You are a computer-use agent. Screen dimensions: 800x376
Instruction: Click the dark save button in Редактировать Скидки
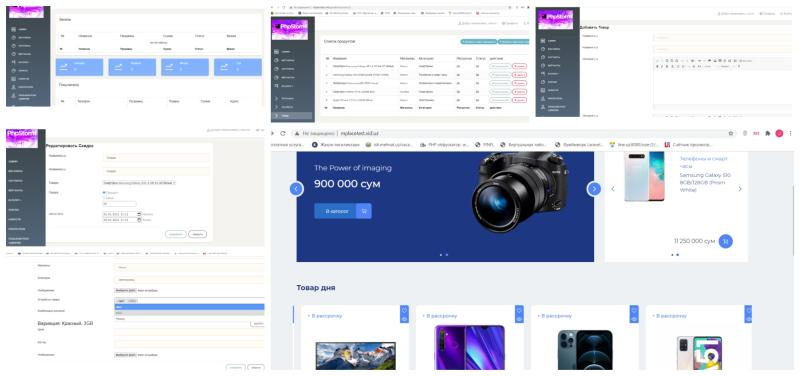coord(197,234)
